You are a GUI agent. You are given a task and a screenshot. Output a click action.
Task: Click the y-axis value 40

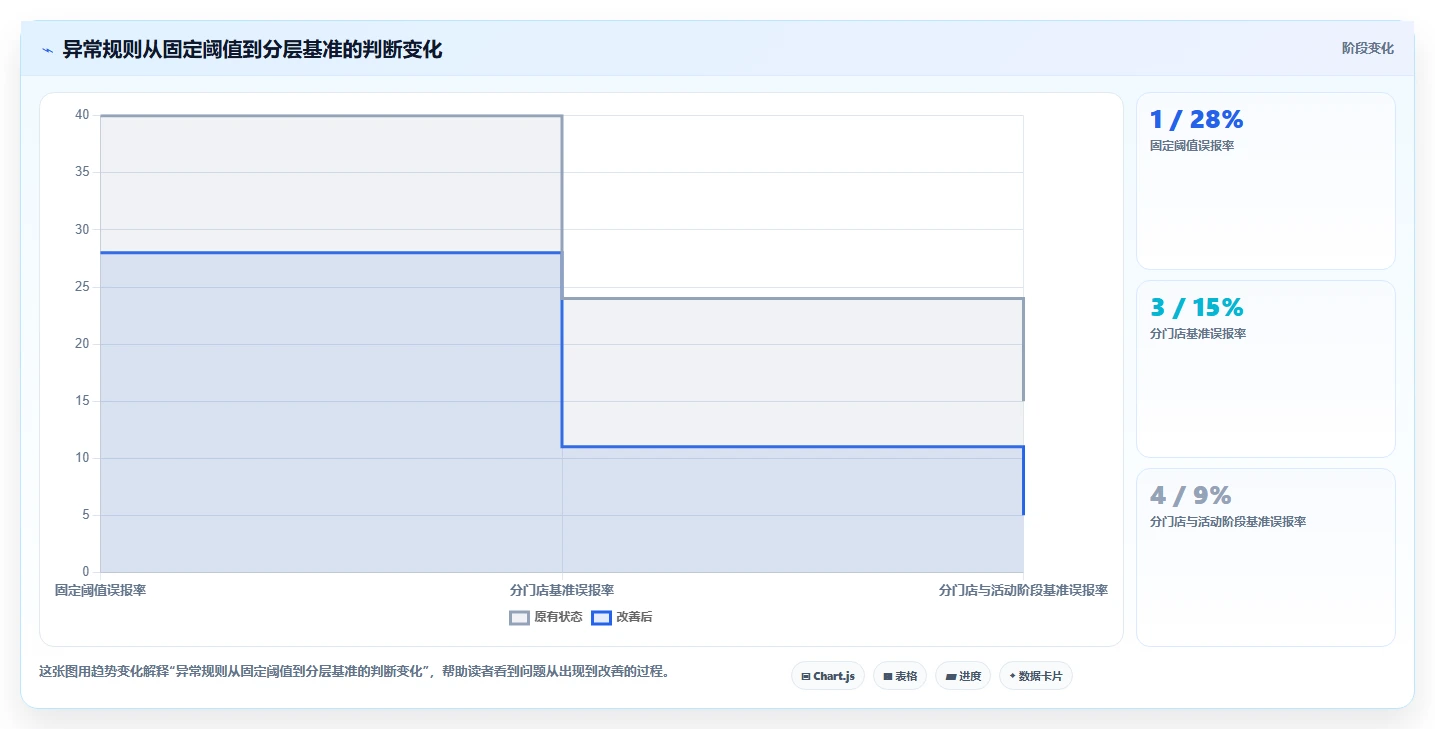pyautogui.click(x=83, y=115)
